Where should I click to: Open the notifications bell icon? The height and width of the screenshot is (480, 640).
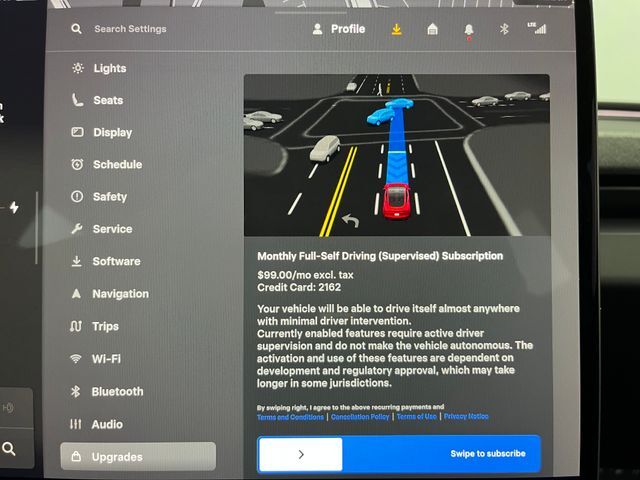click(x=469, y=30)
